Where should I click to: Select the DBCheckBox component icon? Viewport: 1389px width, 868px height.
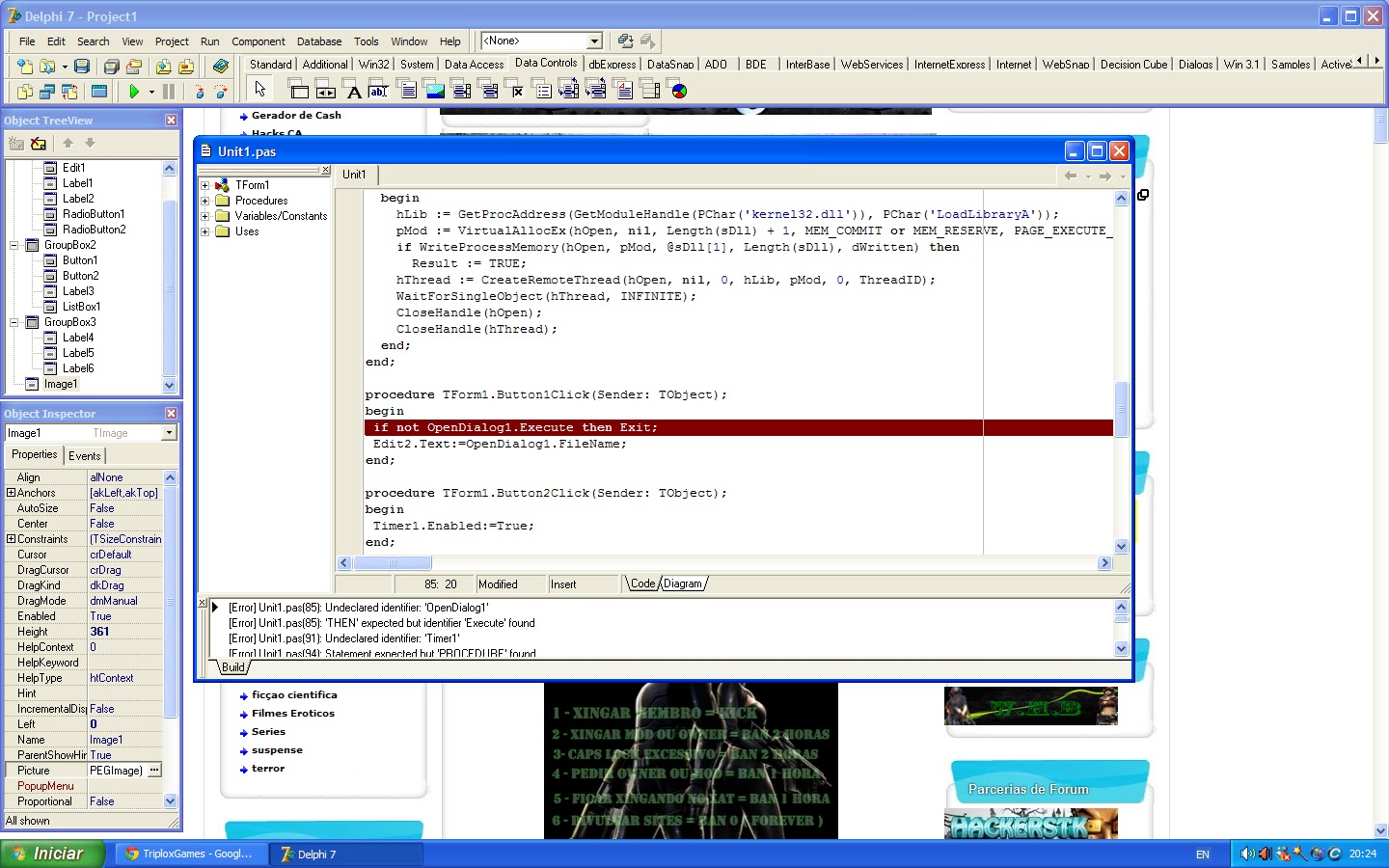(x=516, y=91)
